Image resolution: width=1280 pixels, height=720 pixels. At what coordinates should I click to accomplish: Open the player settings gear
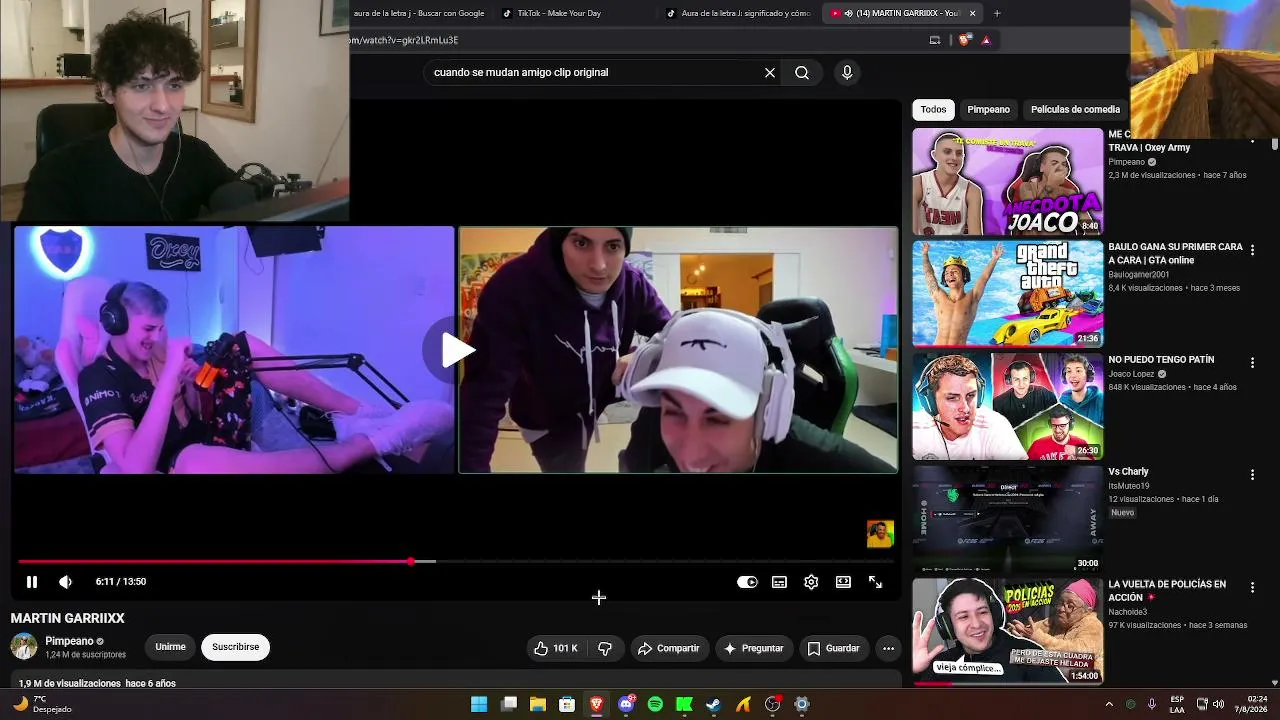(811, 582)
